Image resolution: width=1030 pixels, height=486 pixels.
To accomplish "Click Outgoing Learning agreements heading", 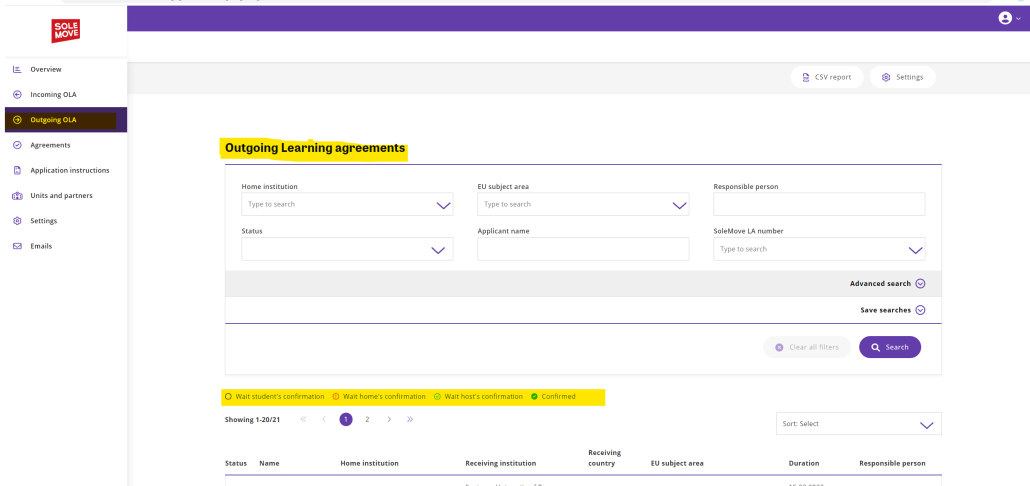I will click(x=315, y=148).
